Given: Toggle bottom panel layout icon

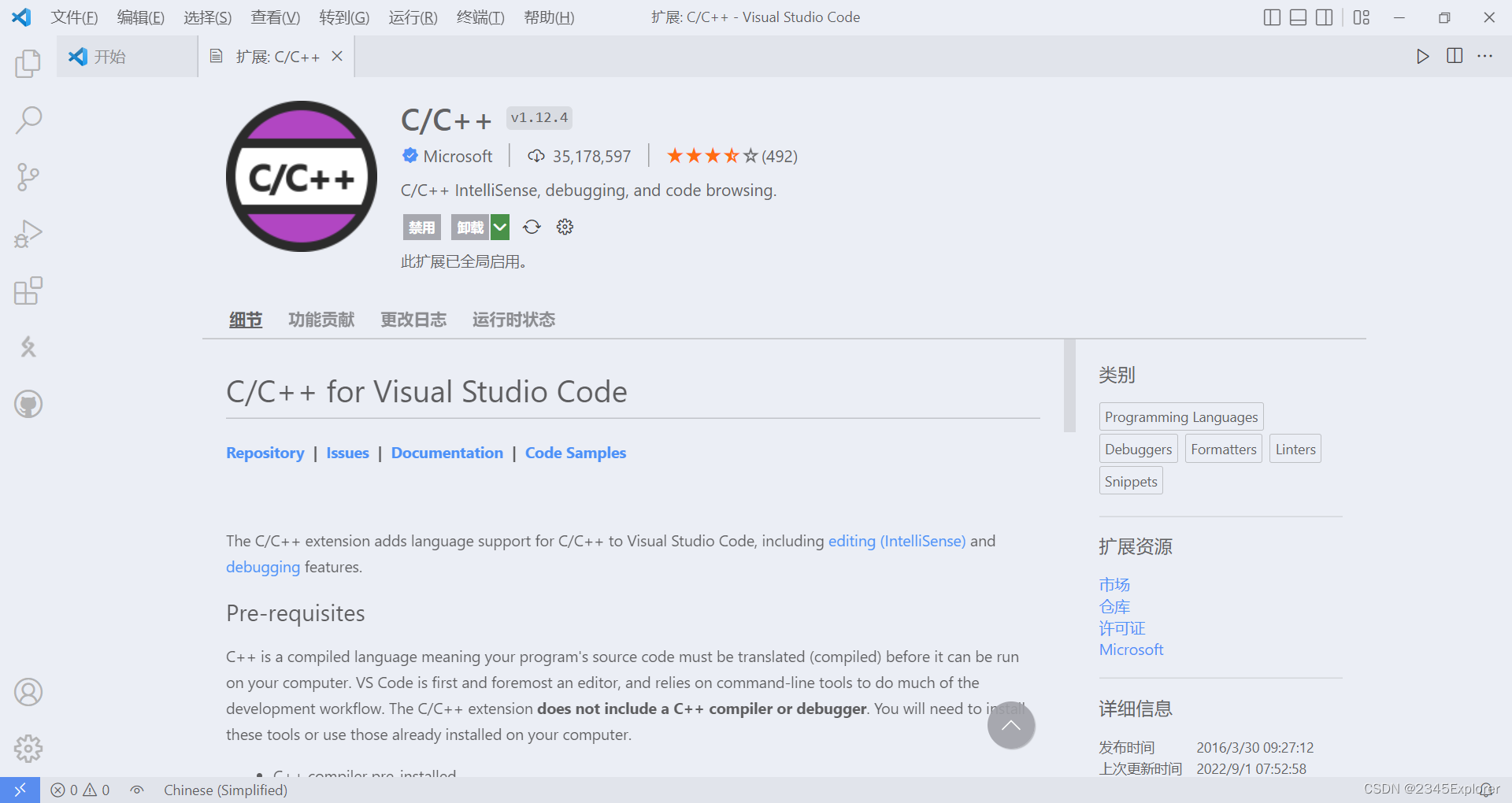Looking at the screenshot, I should (1299, 17).
